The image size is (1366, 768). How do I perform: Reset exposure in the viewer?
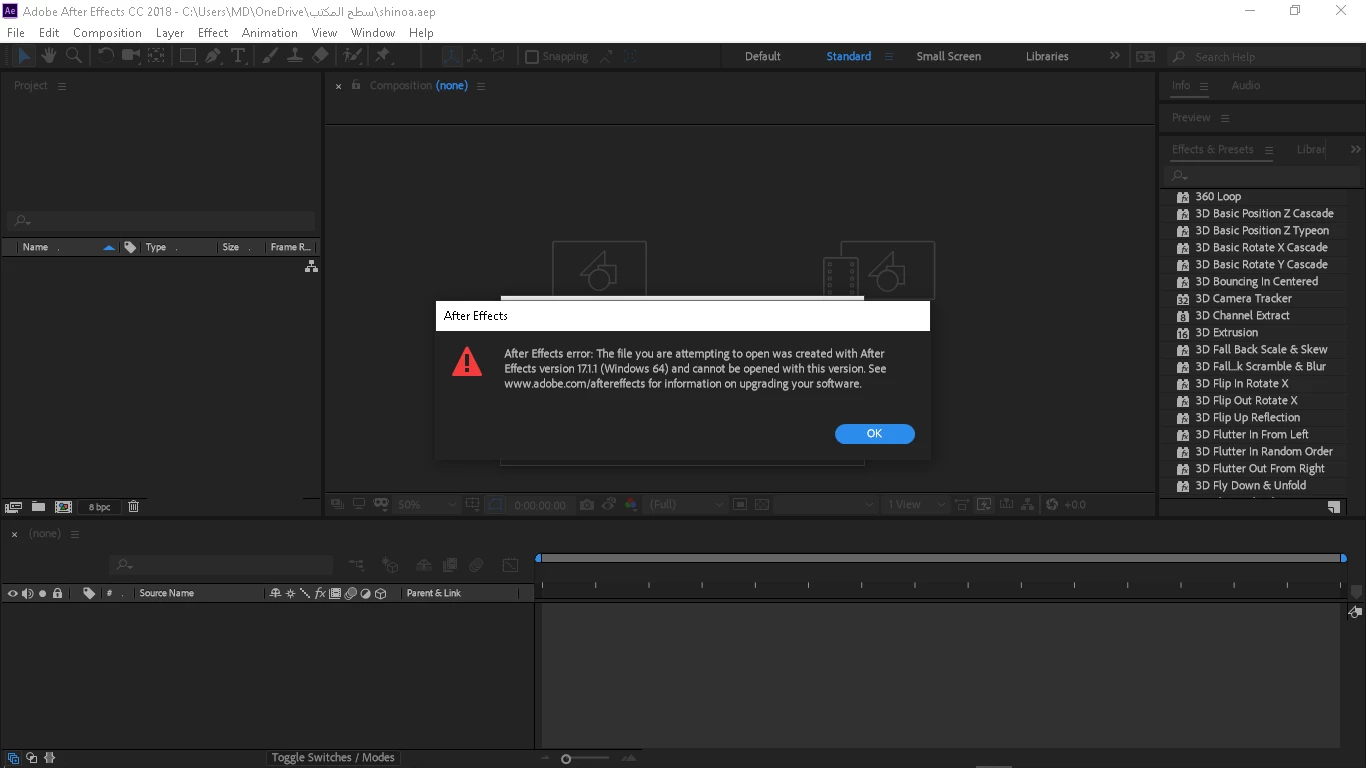click(1051, 505)
